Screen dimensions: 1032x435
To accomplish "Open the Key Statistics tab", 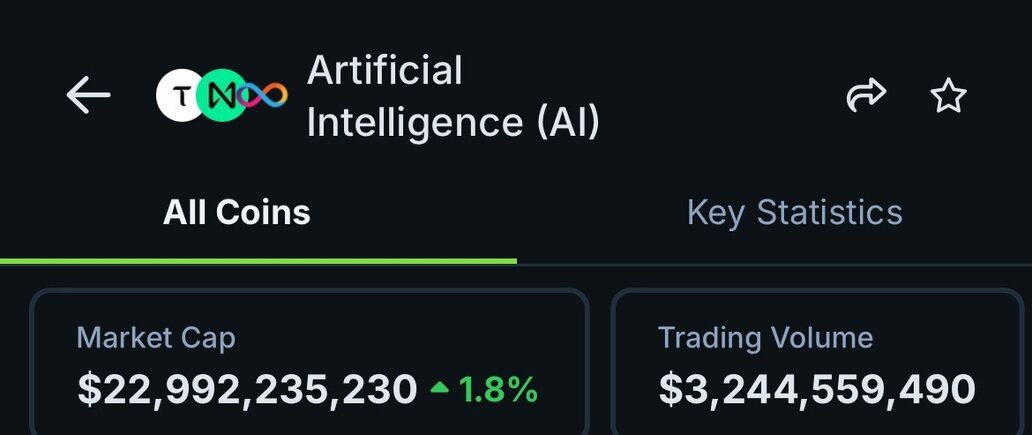I will pos(794,212).
